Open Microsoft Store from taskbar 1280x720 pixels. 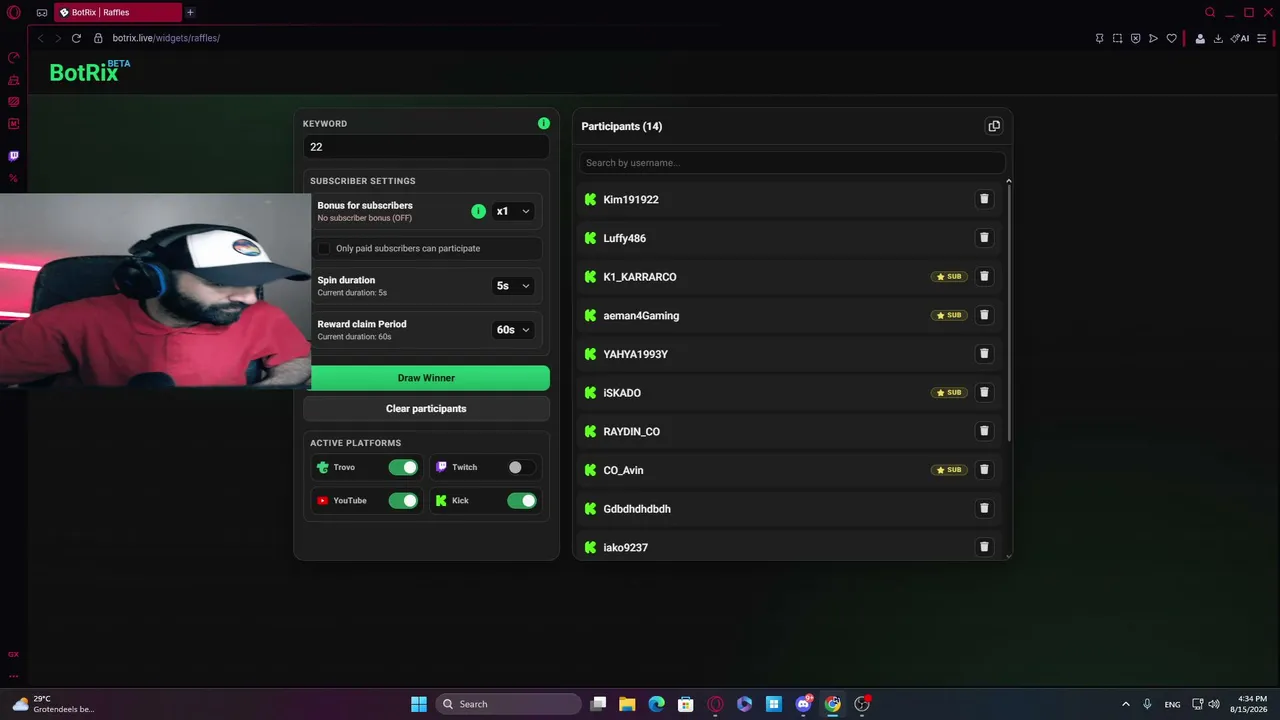point(685,704)
